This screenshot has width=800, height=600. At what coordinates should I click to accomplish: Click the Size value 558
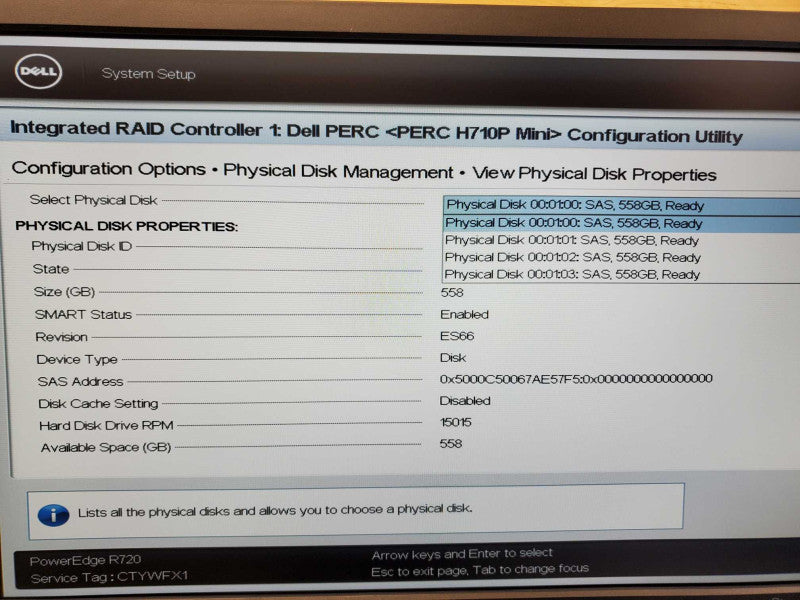click(x=452, y=292)
